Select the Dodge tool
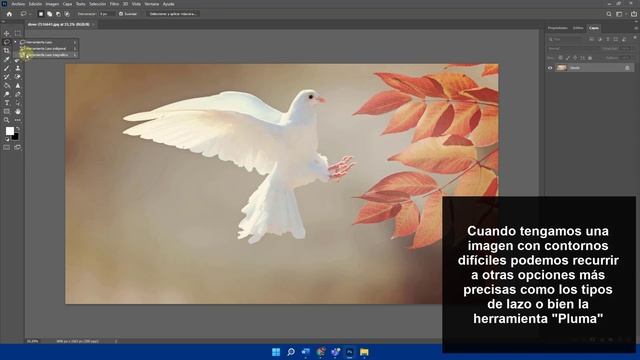 click(7, 94)
